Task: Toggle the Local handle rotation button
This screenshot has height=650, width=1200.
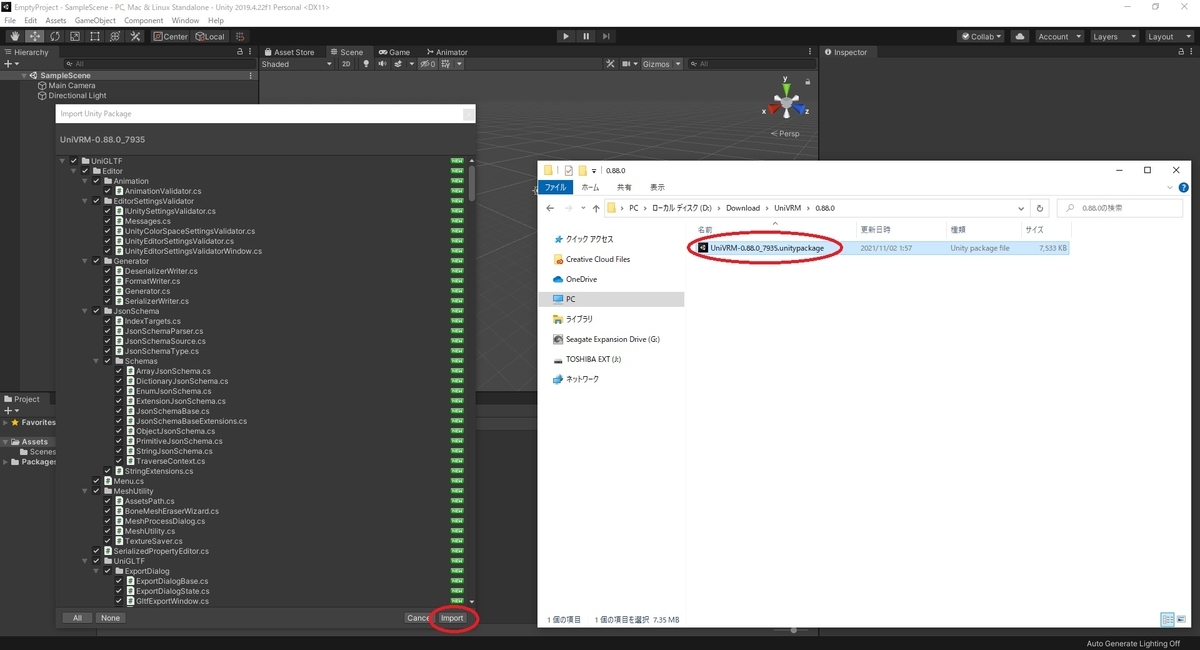Action: (210, 36)
